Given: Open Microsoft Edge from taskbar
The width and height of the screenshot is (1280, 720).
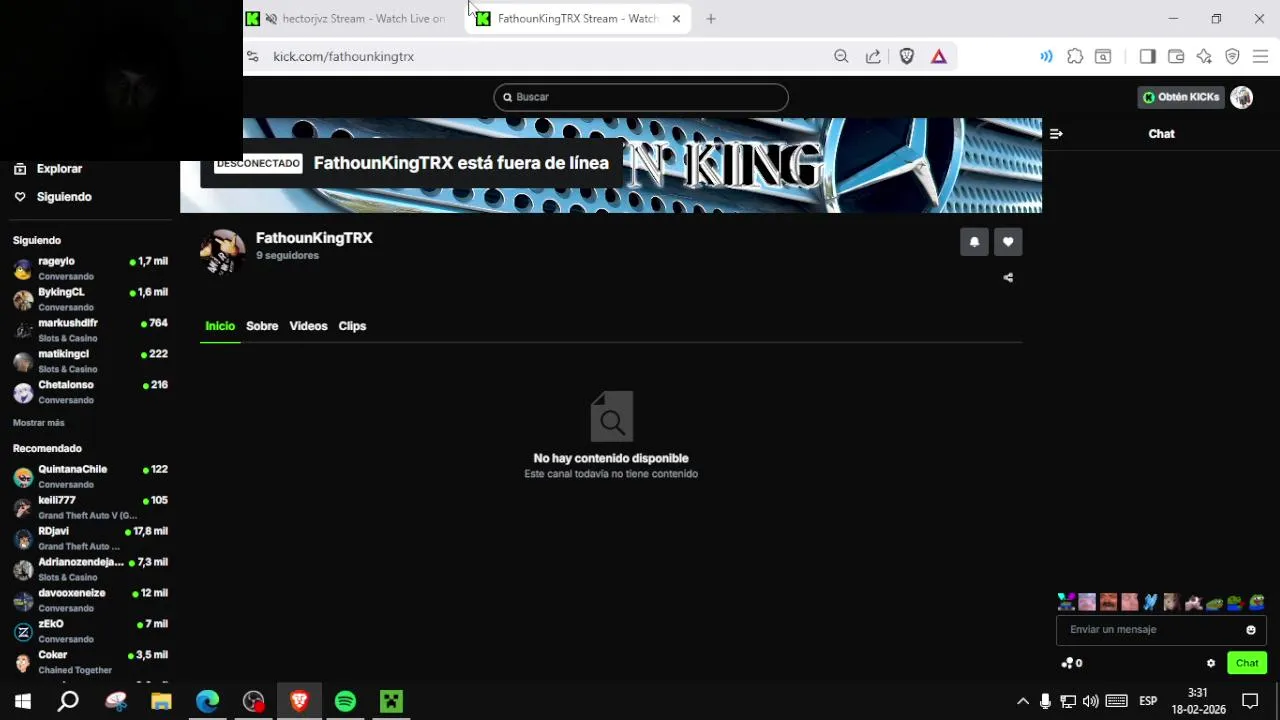Looking at the screenshot, I should click(207, 701).
